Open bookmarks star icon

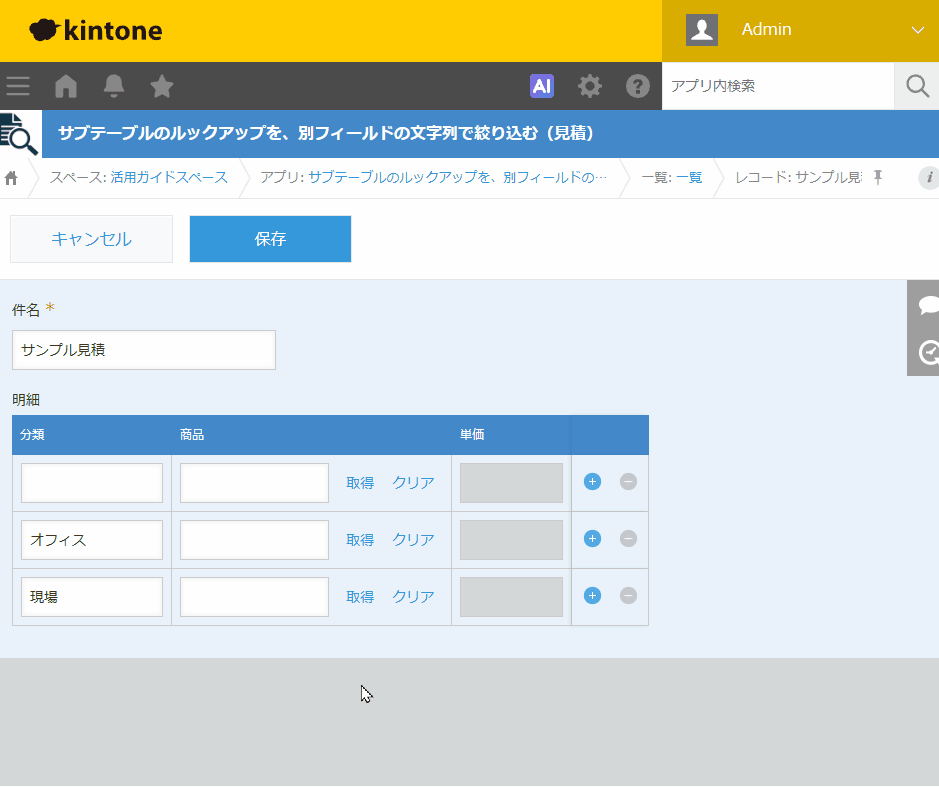click(x=162, y=86)
